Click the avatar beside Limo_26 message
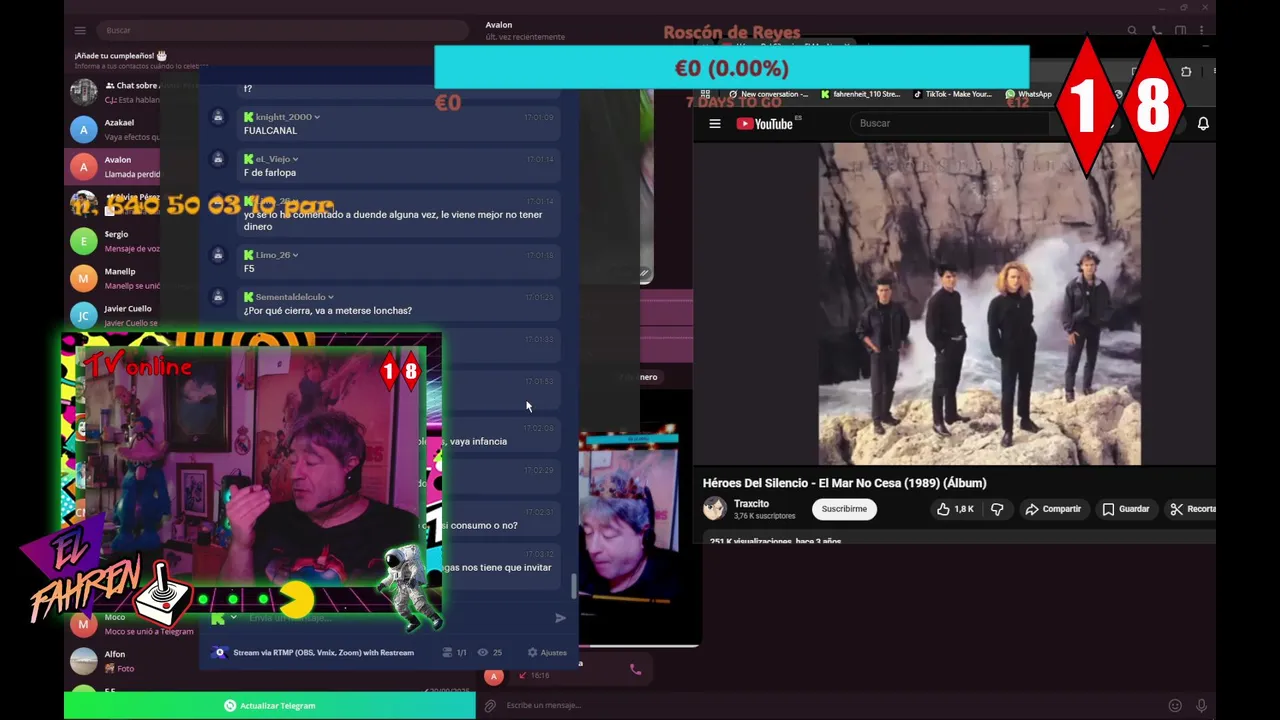1280x720 pixels. (218, 256)
